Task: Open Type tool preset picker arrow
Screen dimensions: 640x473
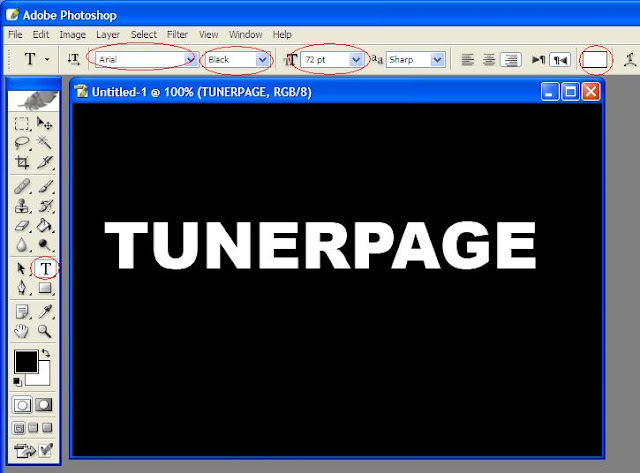Action: pyautogui.click(x=47, y=60)
